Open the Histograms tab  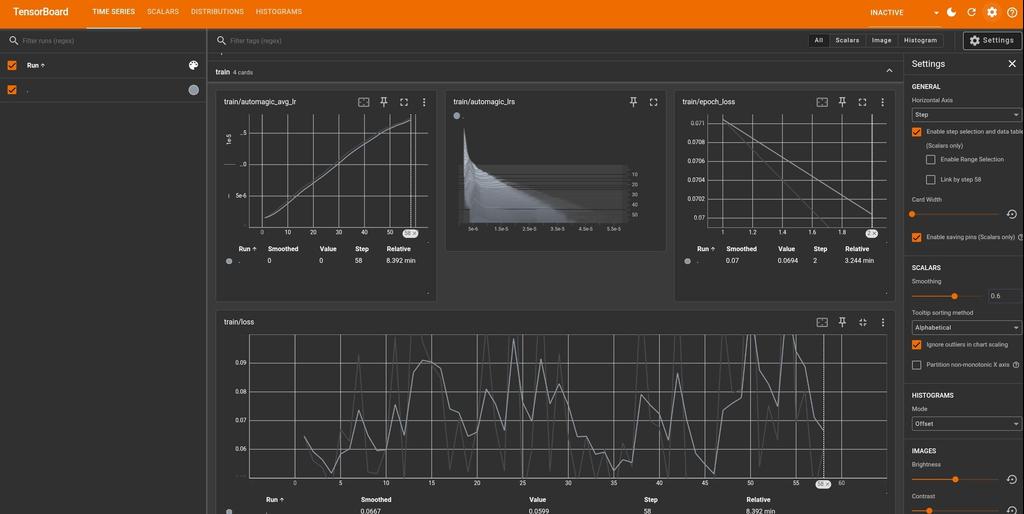pos(278,12)
